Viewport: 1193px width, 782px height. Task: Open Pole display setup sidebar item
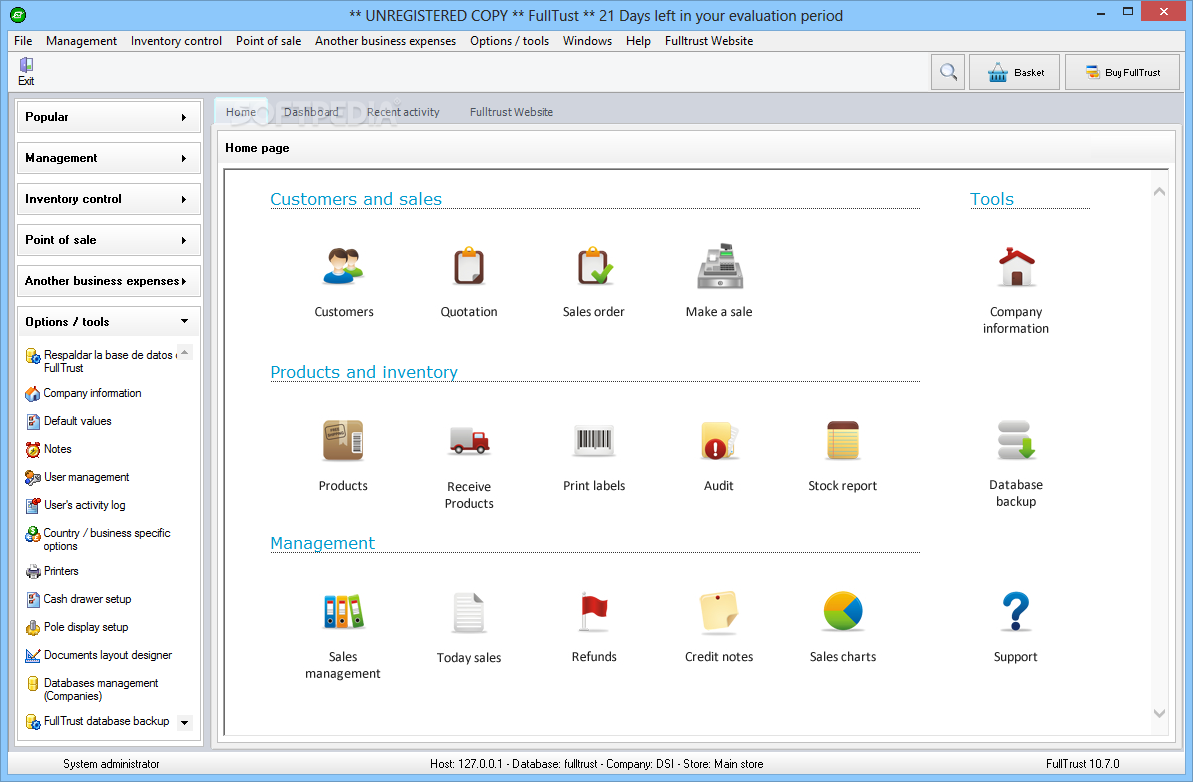(x=77, y=627)
